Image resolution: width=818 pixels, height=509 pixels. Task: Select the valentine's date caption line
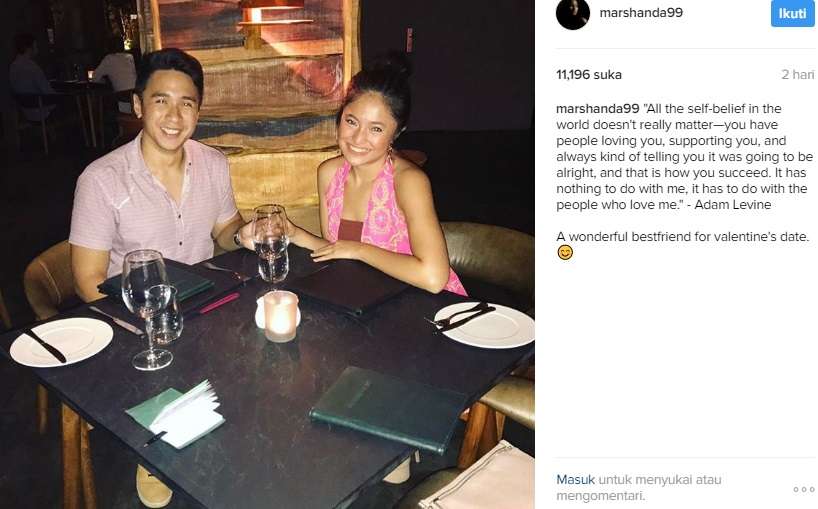682,237
